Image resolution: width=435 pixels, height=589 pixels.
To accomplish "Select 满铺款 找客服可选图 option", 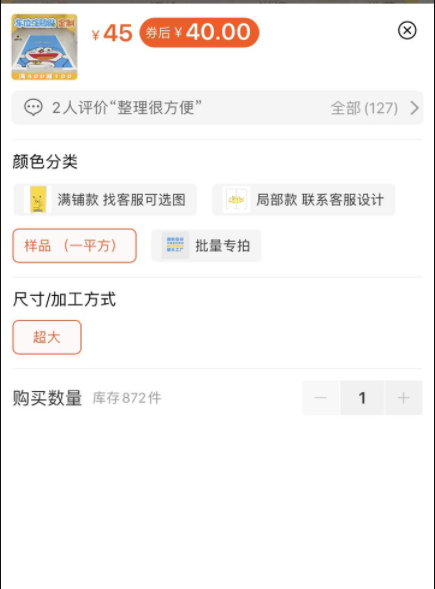I will point(105,200).
